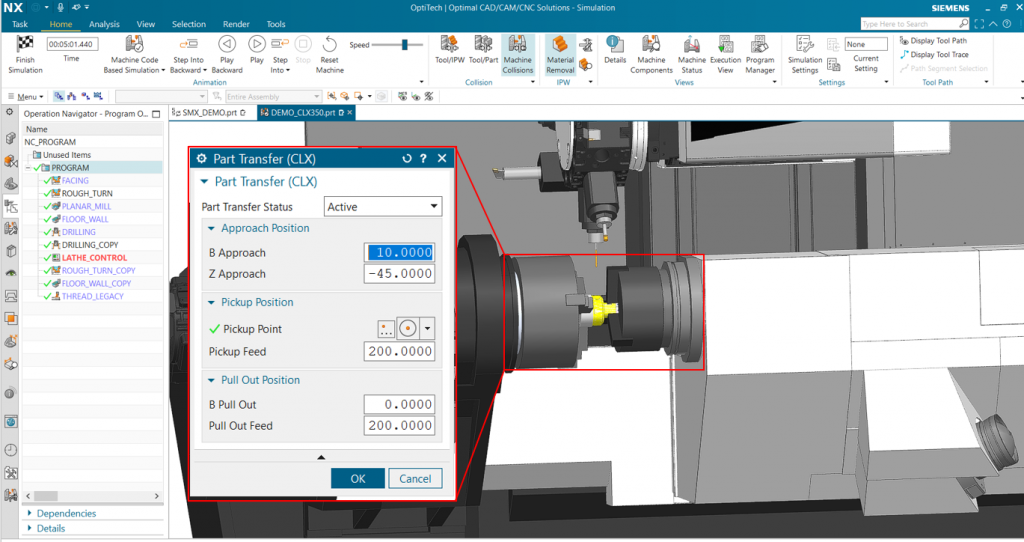This screenshot has width=1024, height=542.
Task: Switch to the Analysis ribbon tab
Action: 104,24
